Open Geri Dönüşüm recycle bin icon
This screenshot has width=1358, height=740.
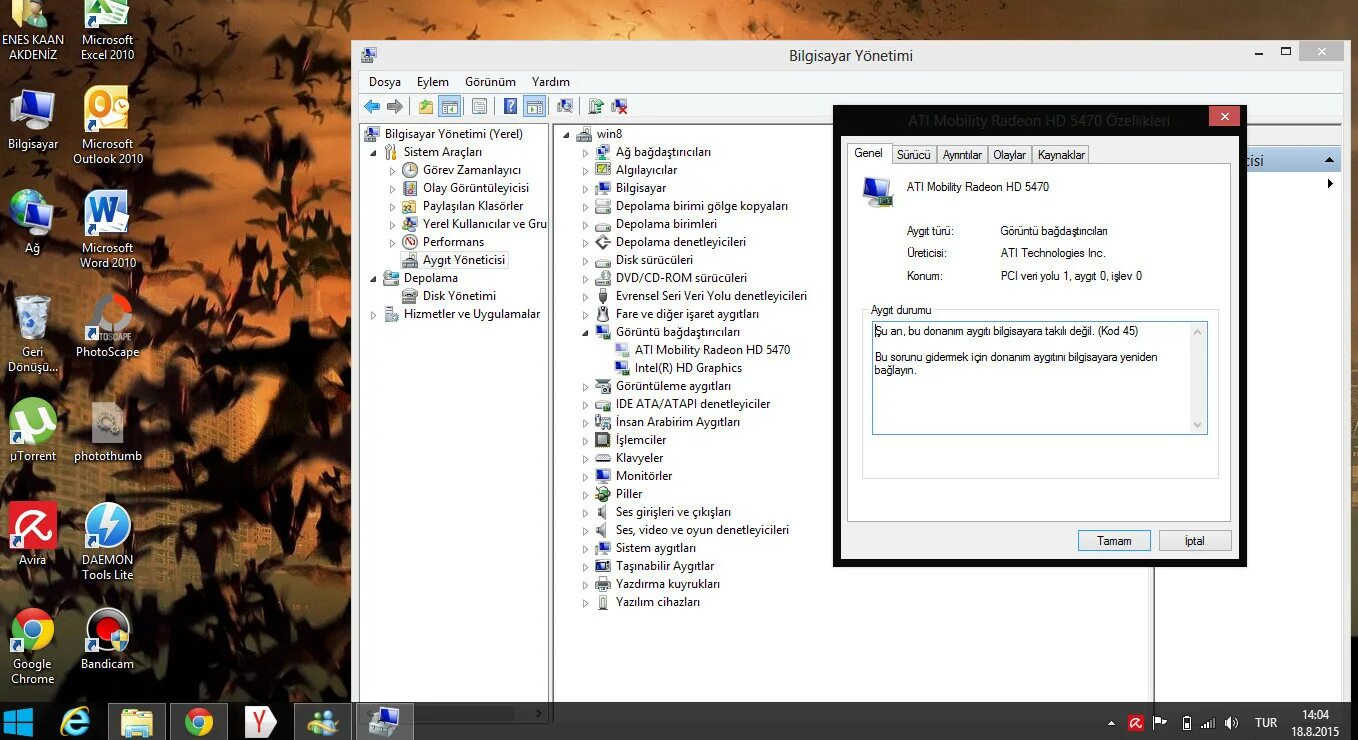coord(33,334)
